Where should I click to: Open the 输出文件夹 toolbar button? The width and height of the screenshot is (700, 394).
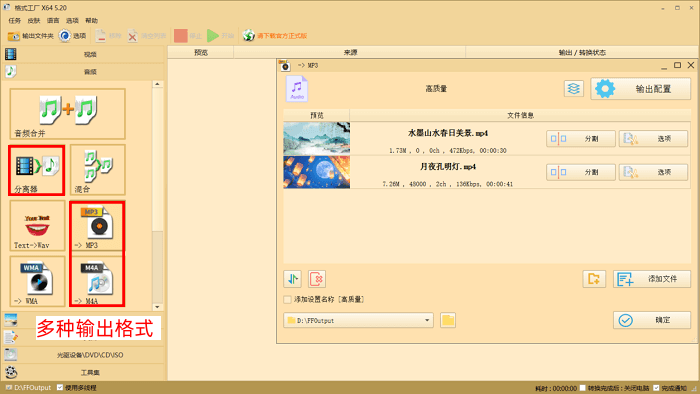click(x=30, y=36)
